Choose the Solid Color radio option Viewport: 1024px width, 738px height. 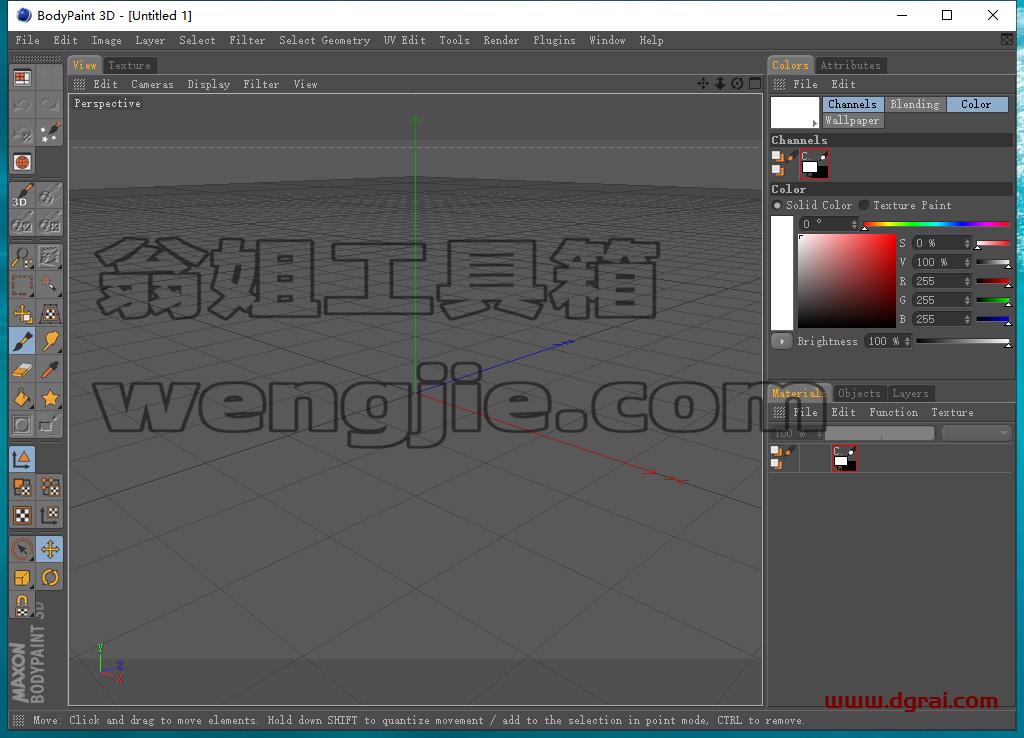pos(776,205)
